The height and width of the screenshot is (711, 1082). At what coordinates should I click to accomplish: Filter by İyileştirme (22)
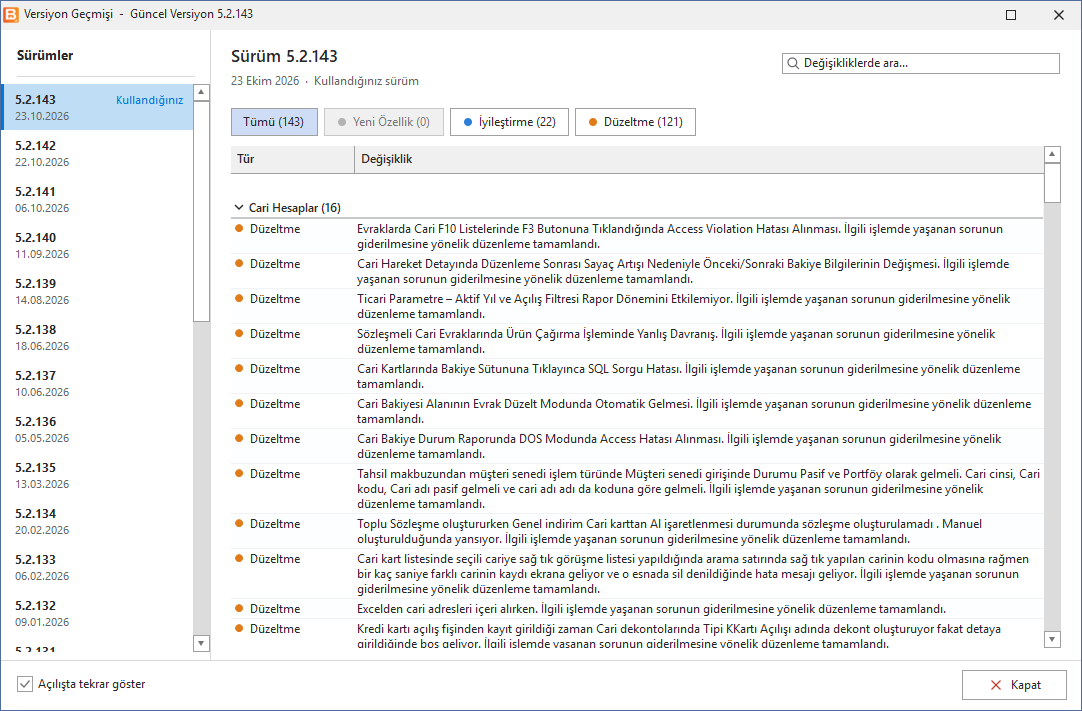click(x=509, y=122)
